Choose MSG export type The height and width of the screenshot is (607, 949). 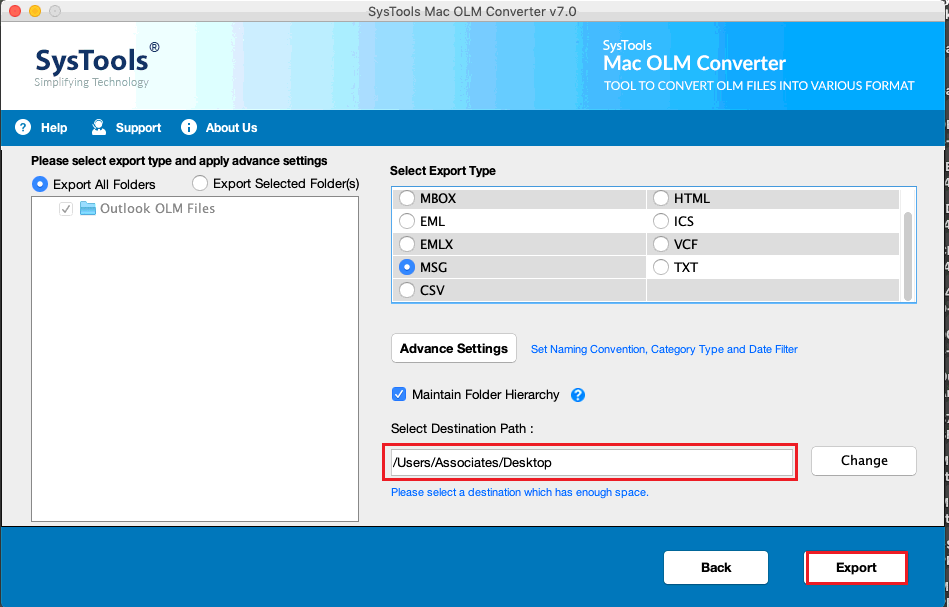coord(407,267)
